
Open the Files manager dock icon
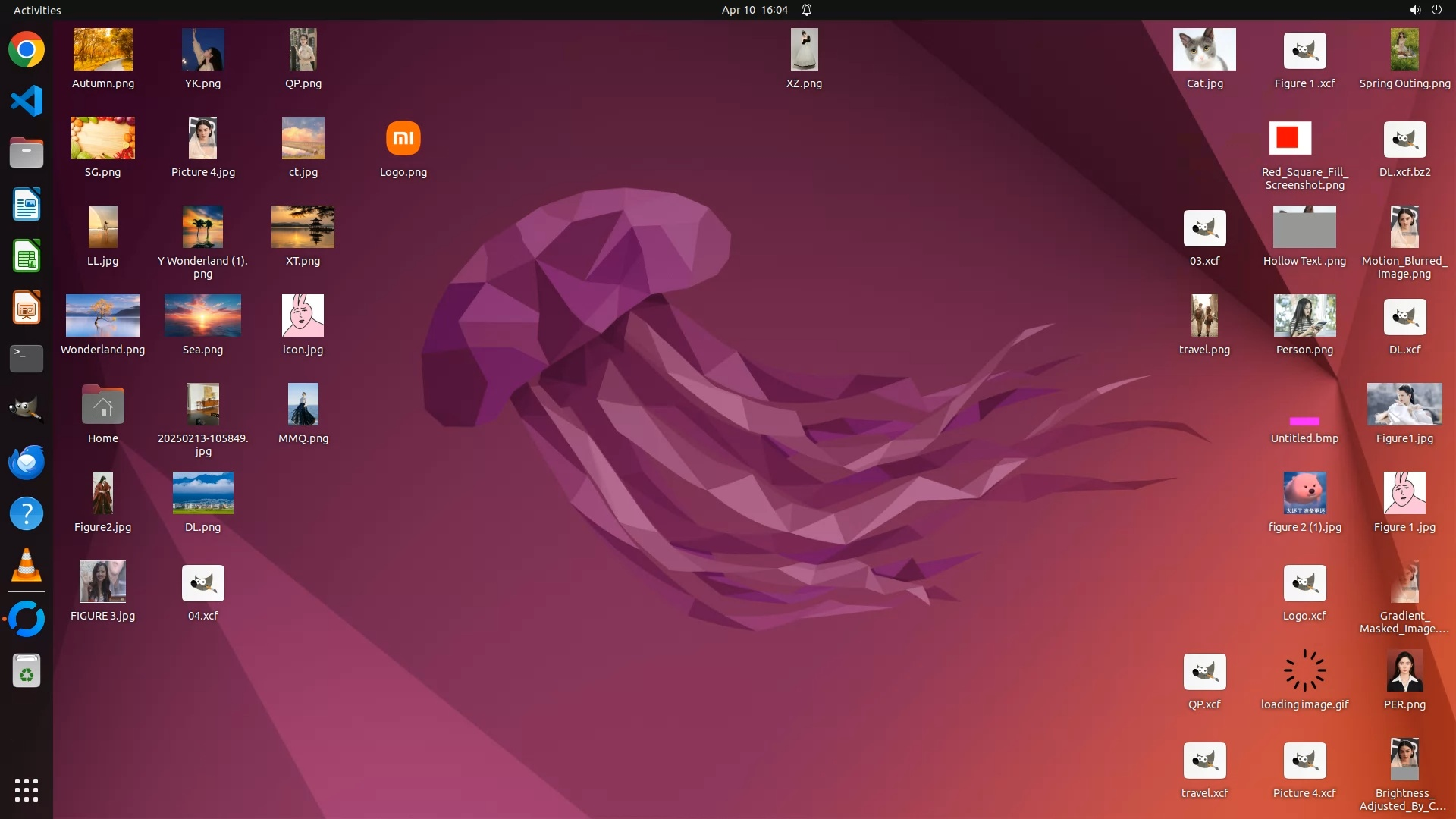click(27, 152)
